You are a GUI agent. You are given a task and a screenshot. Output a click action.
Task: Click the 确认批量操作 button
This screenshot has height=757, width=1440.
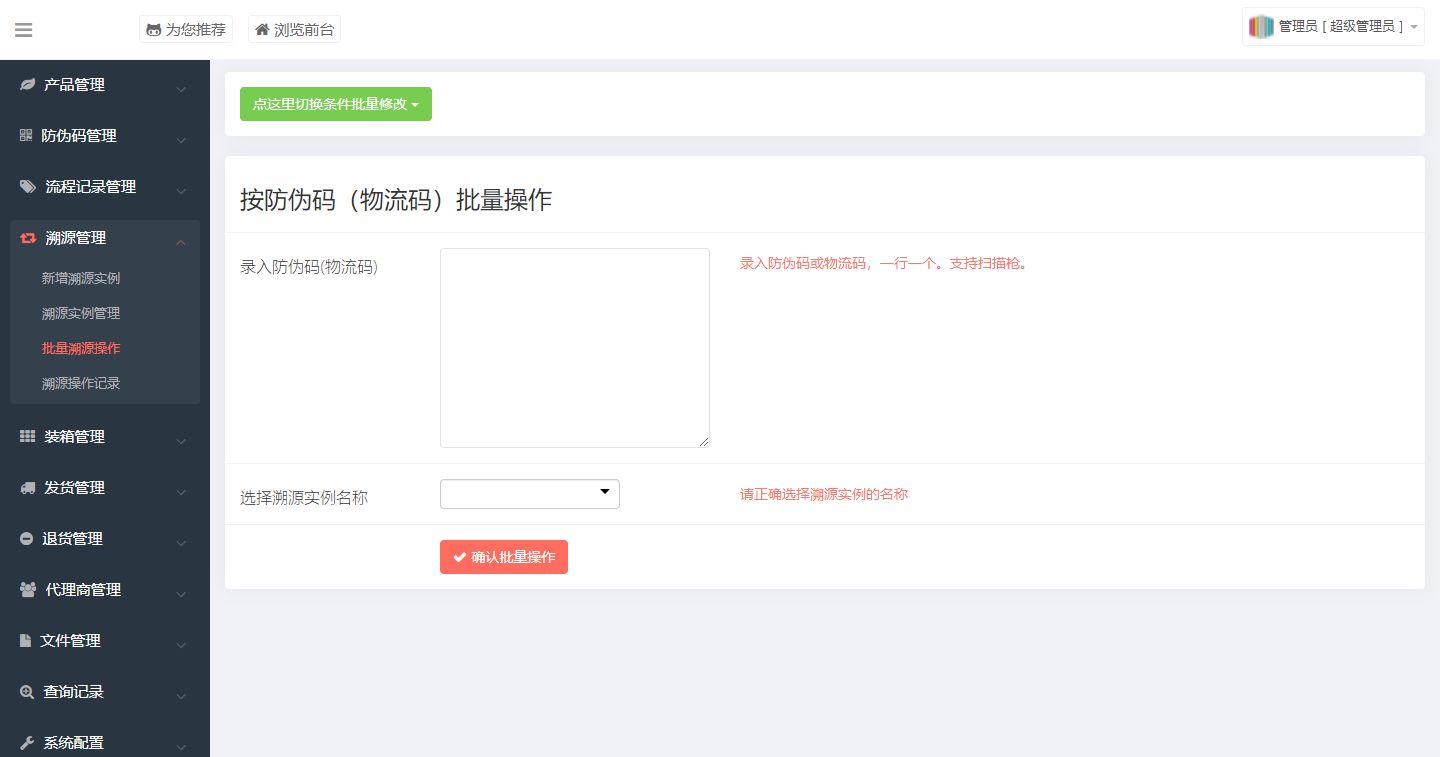click(x=503, y=556)
